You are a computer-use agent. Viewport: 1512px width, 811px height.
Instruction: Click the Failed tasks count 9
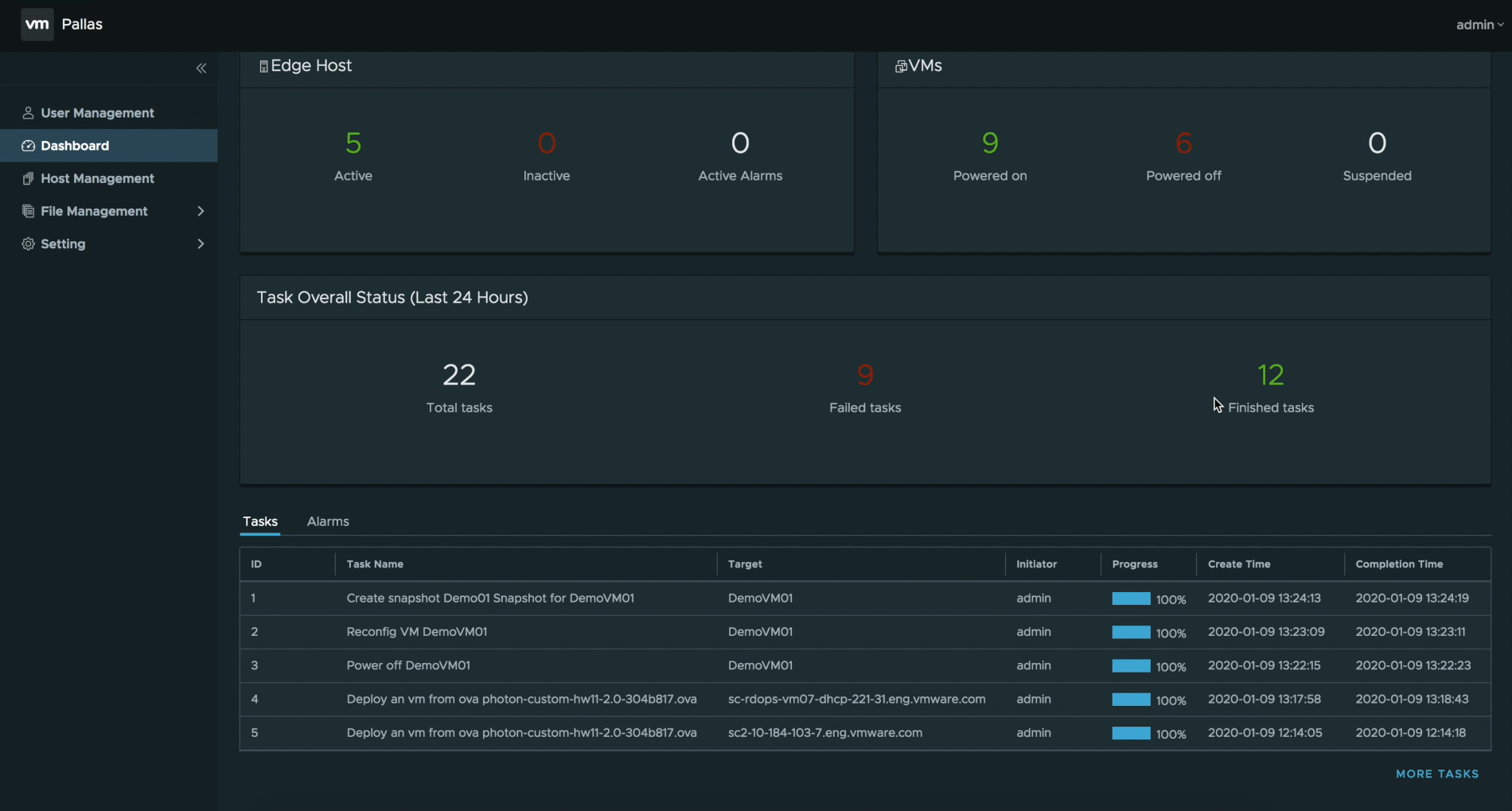point(865,375)
